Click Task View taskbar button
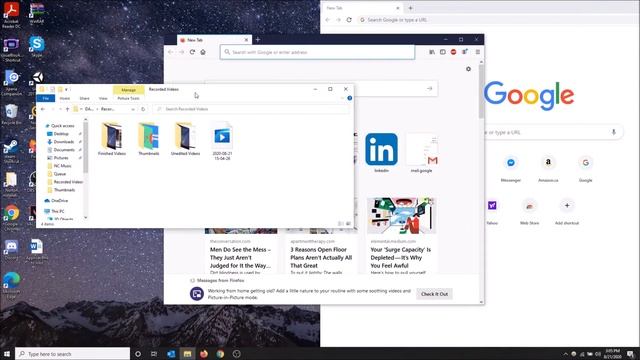The image size is (640, 360). tap(154, 354)
